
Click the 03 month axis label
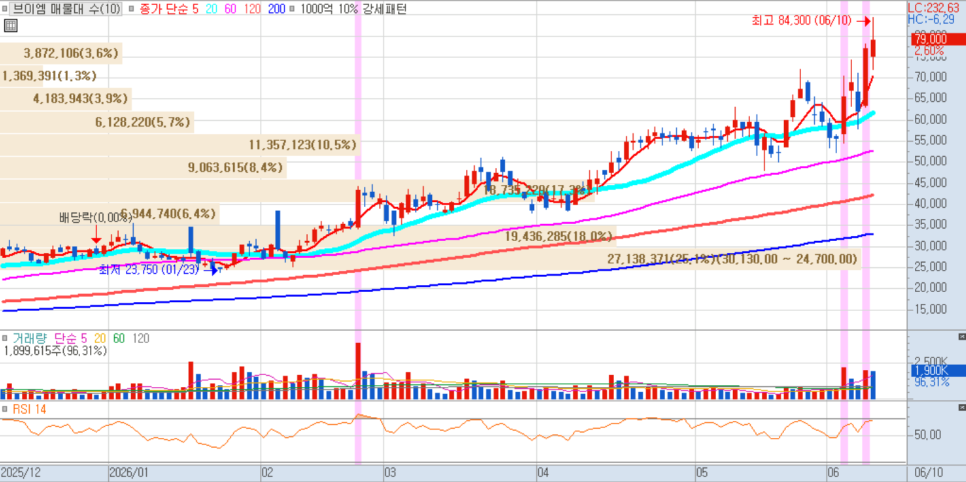click(391, 472)
